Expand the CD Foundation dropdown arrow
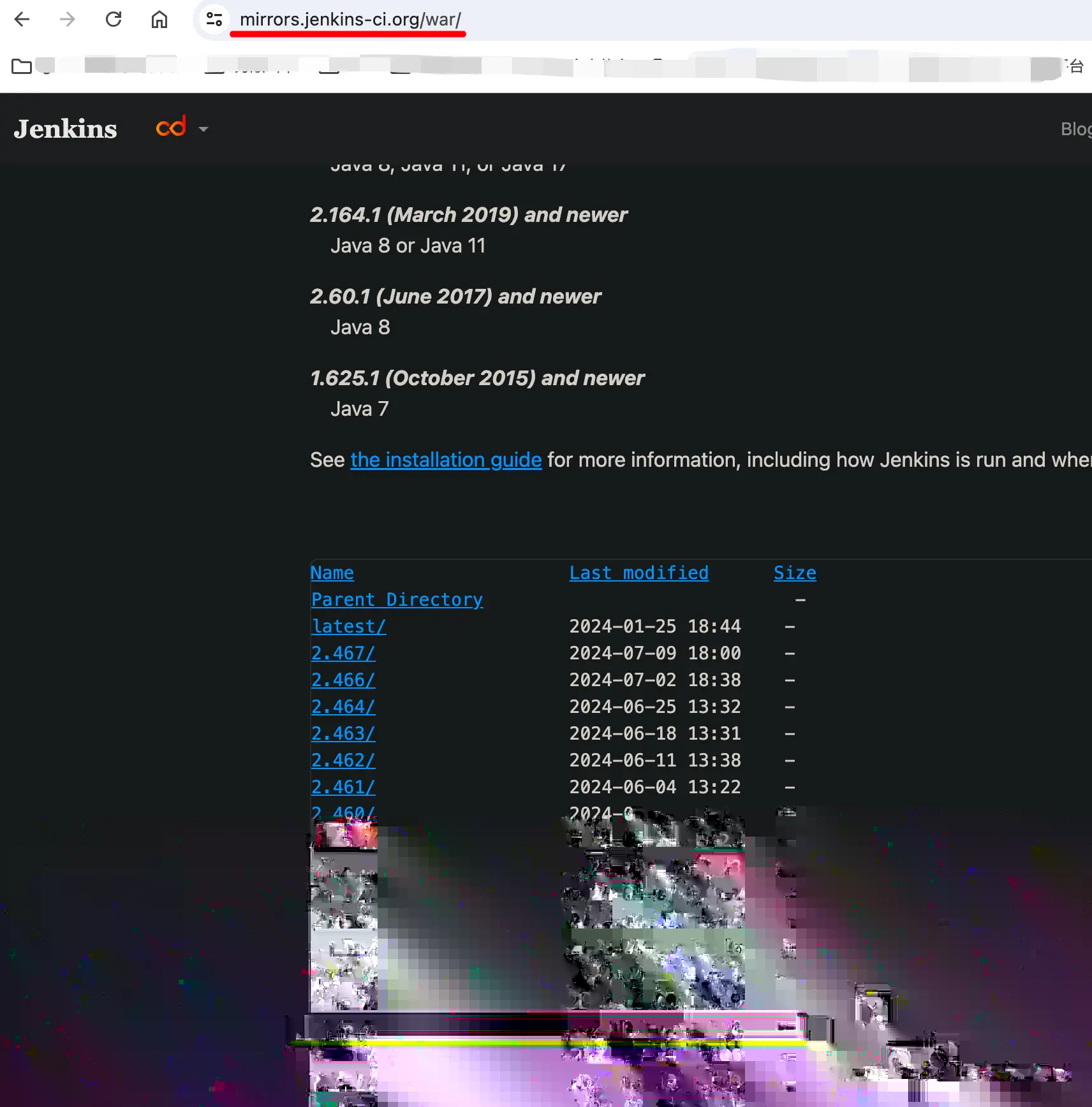The width and height of the screenshot is (1092, 1107). click(x=203, y=129)
